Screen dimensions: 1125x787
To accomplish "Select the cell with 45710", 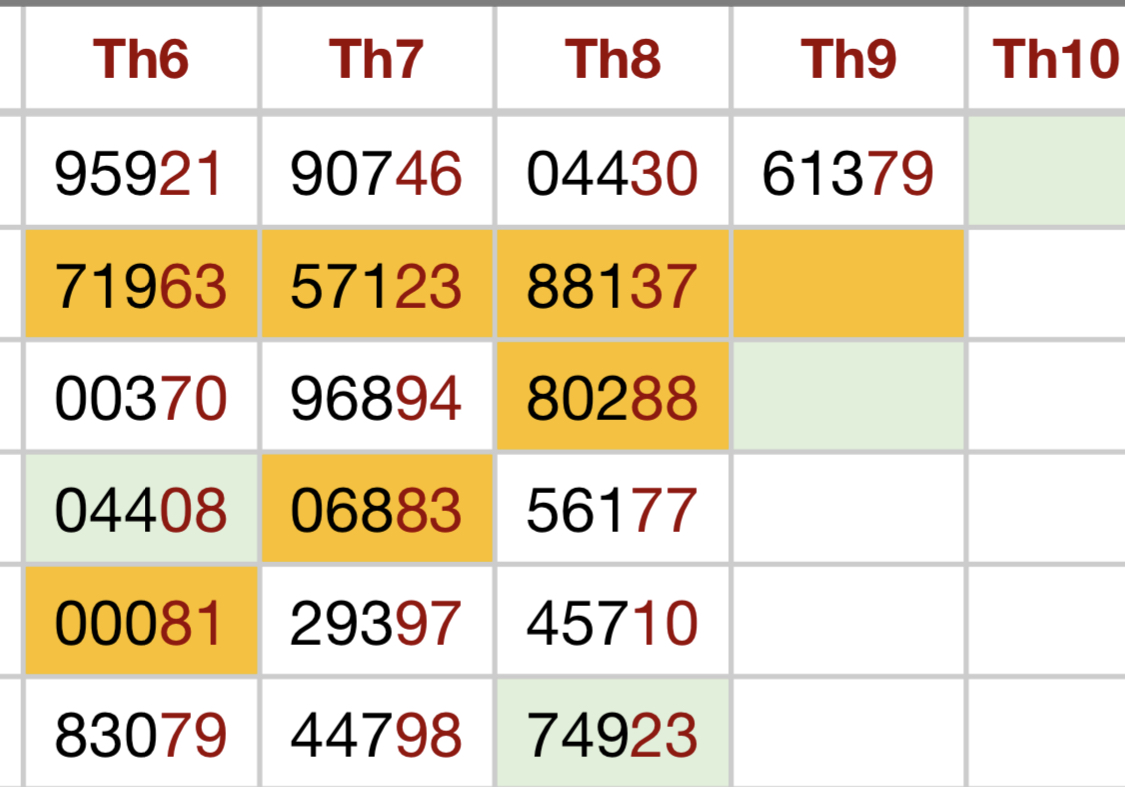I will pyautogui.click(x=613, y=622).
